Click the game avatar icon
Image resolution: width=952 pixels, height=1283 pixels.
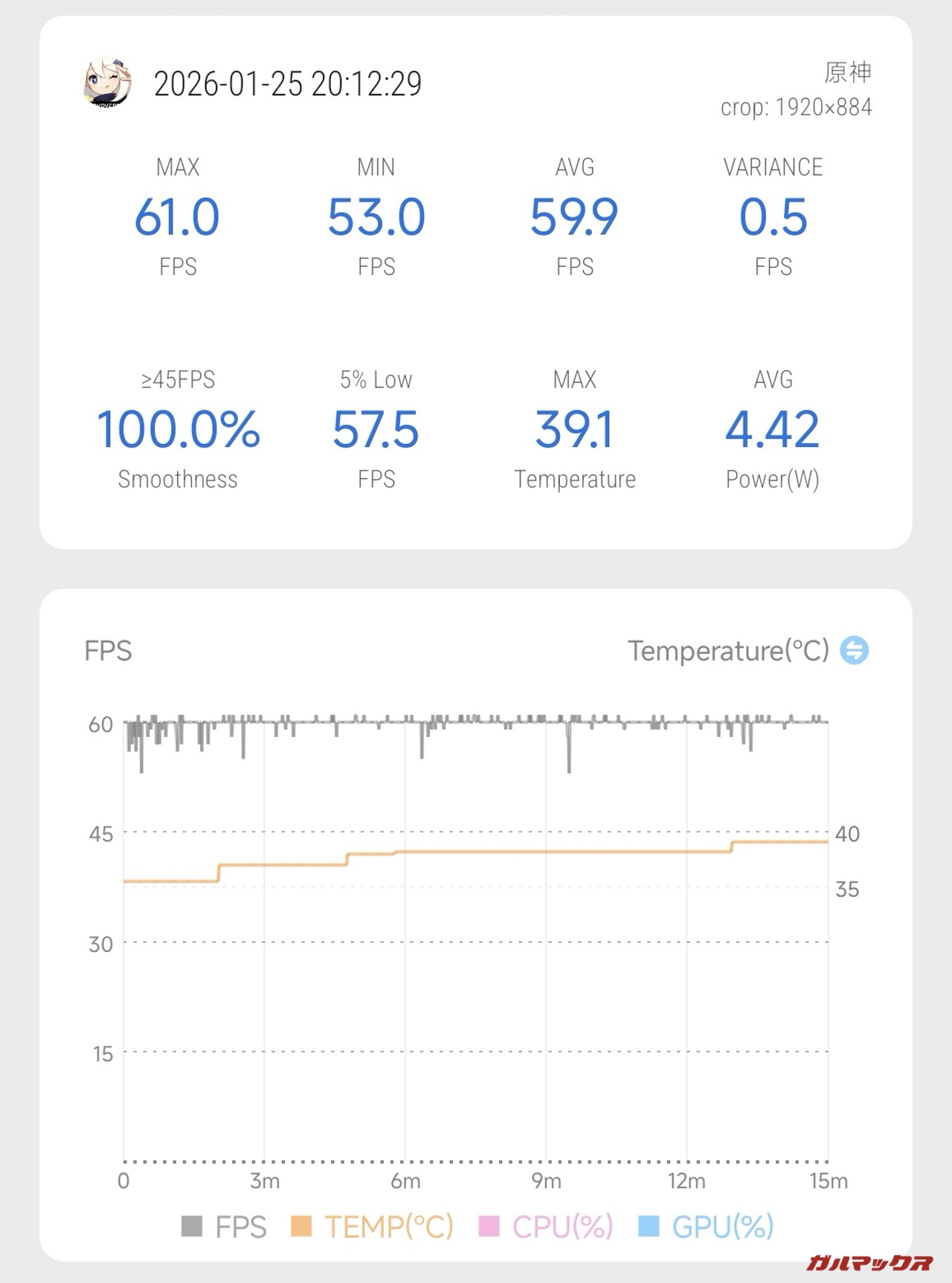[107, 82]
